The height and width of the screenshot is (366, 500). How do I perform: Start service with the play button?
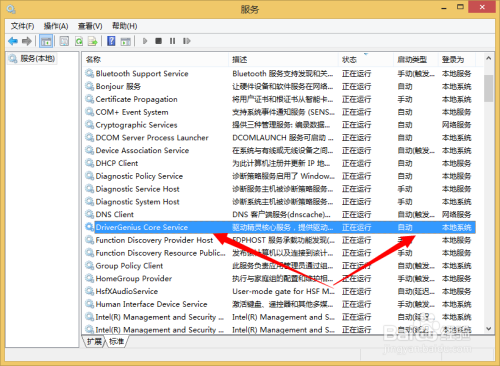(145, 41)
